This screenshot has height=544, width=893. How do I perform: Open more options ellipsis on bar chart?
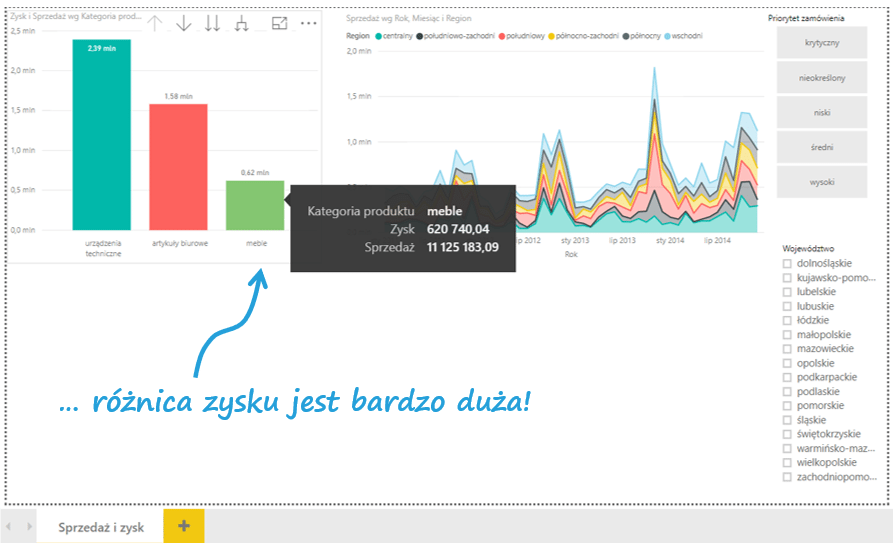point(308,23)
